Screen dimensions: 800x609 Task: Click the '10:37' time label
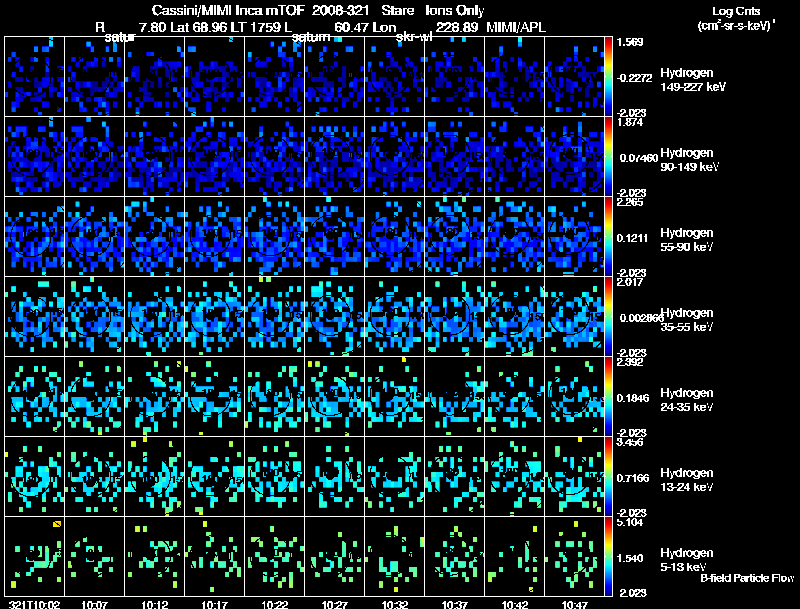click(x=454, y=604)
